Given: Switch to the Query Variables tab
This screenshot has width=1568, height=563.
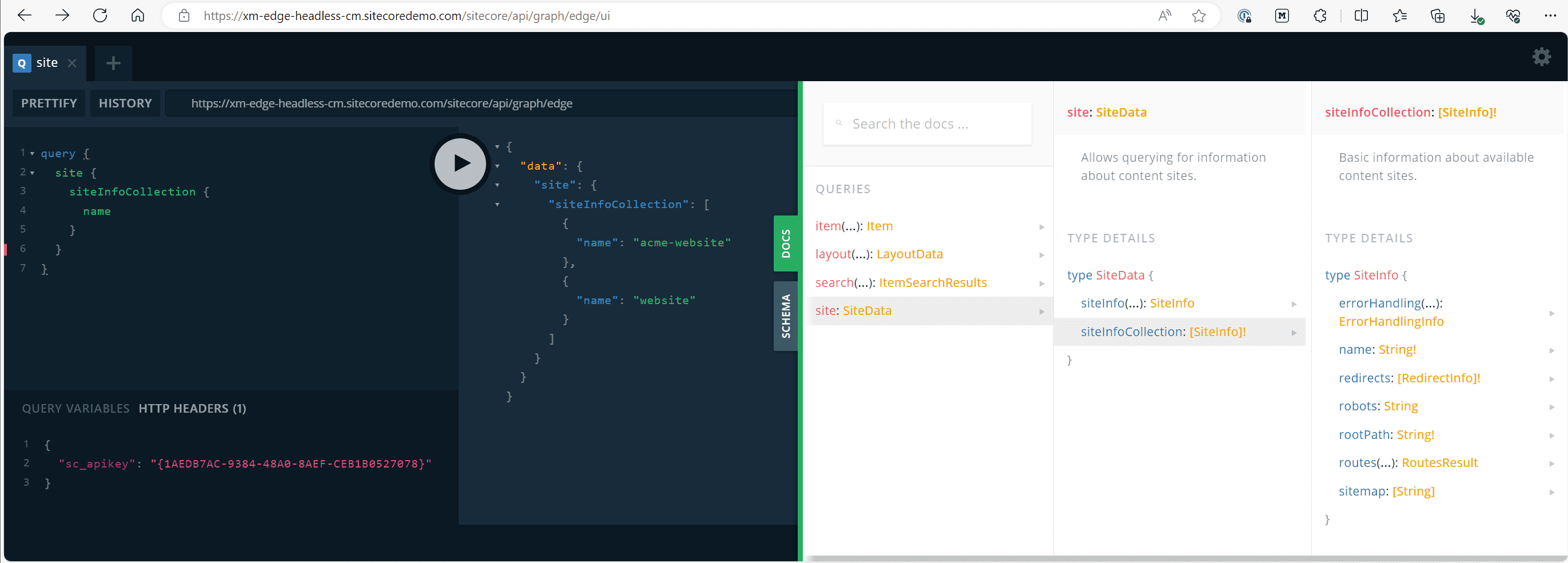Looking at the screenshot, I should (75, 409).
